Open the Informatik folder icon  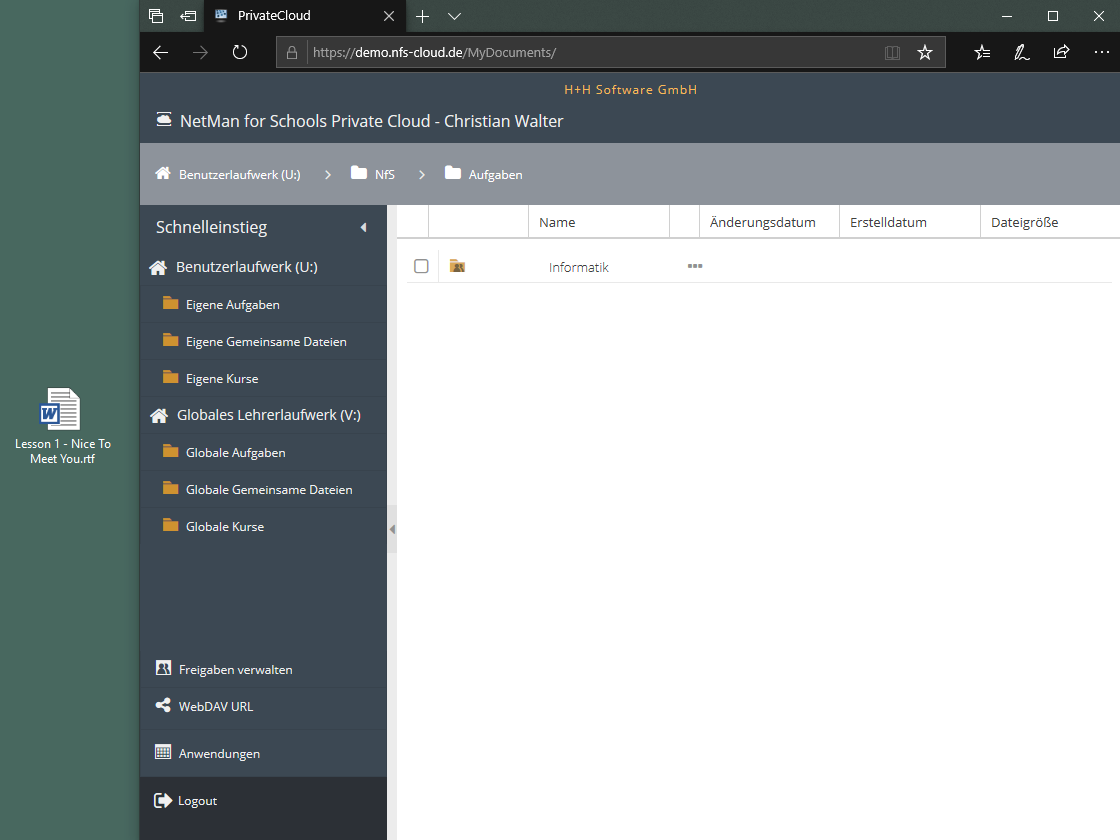click(x=457, y=266)
